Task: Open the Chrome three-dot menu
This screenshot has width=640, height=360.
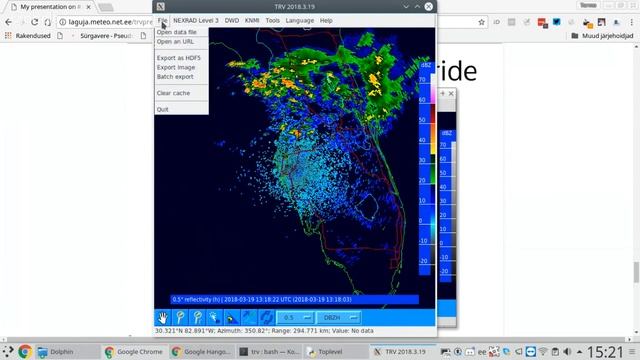Action: (631, 22)
